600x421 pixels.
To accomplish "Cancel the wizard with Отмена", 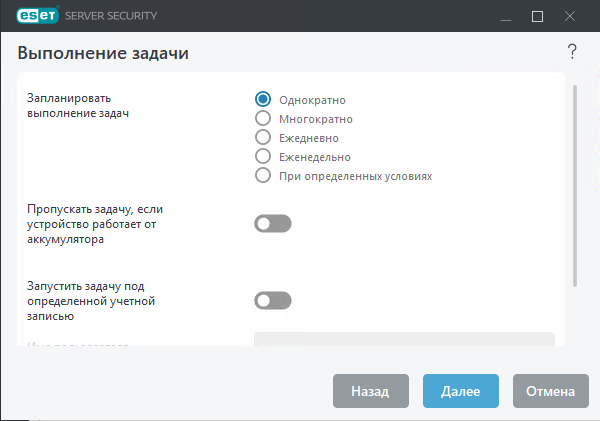I will click(551, 391).
